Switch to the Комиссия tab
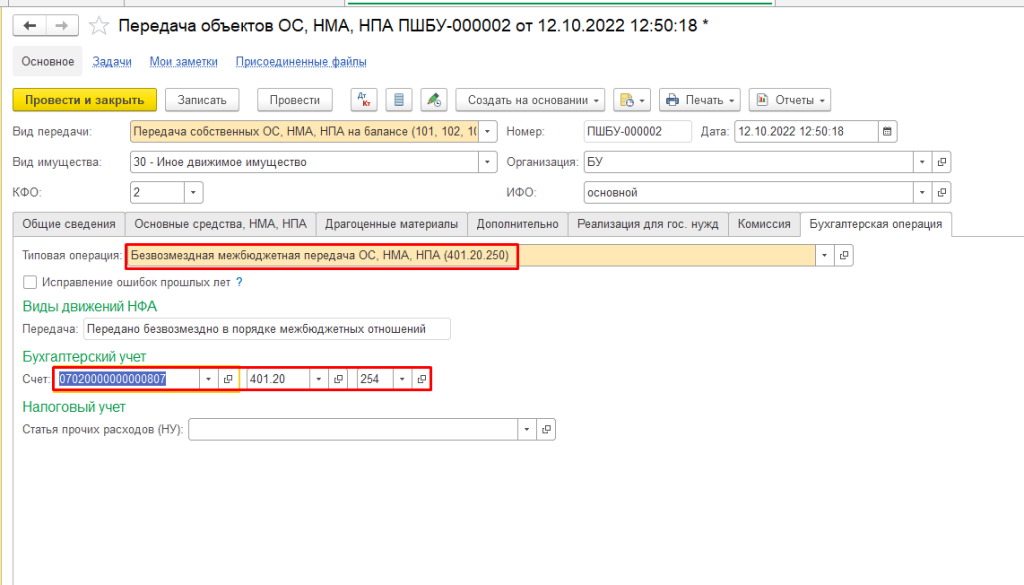This screenshot has width=1024, height=585. coord(764,224)
